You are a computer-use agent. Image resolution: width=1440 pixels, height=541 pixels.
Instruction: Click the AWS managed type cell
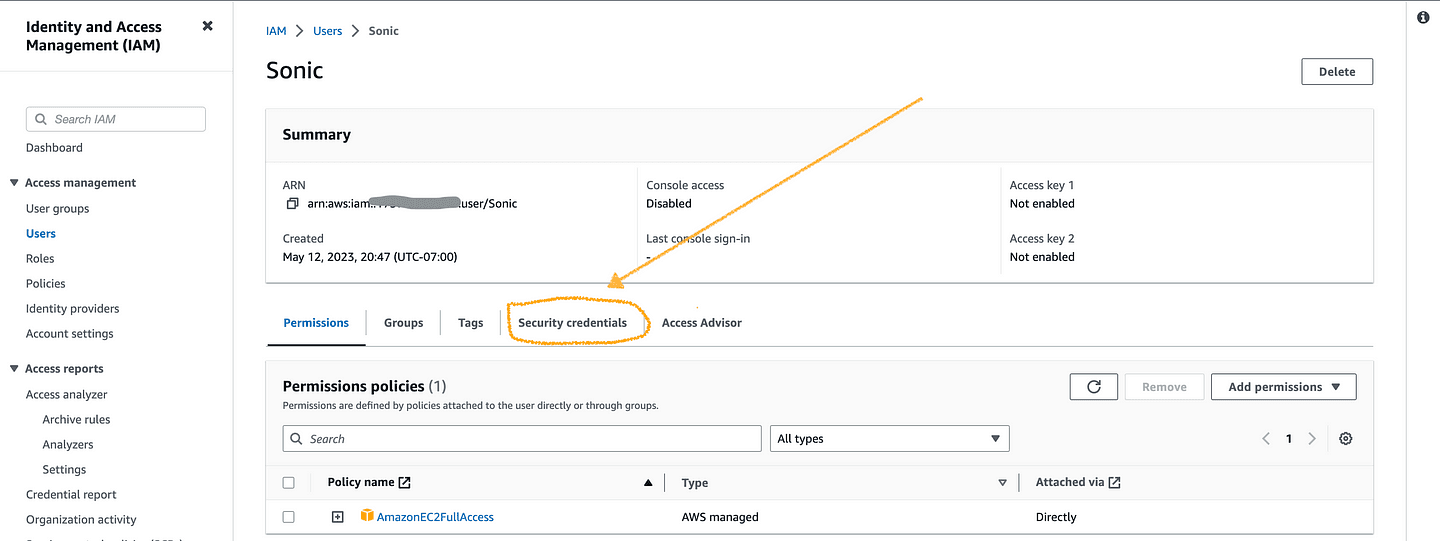(720, 517)
